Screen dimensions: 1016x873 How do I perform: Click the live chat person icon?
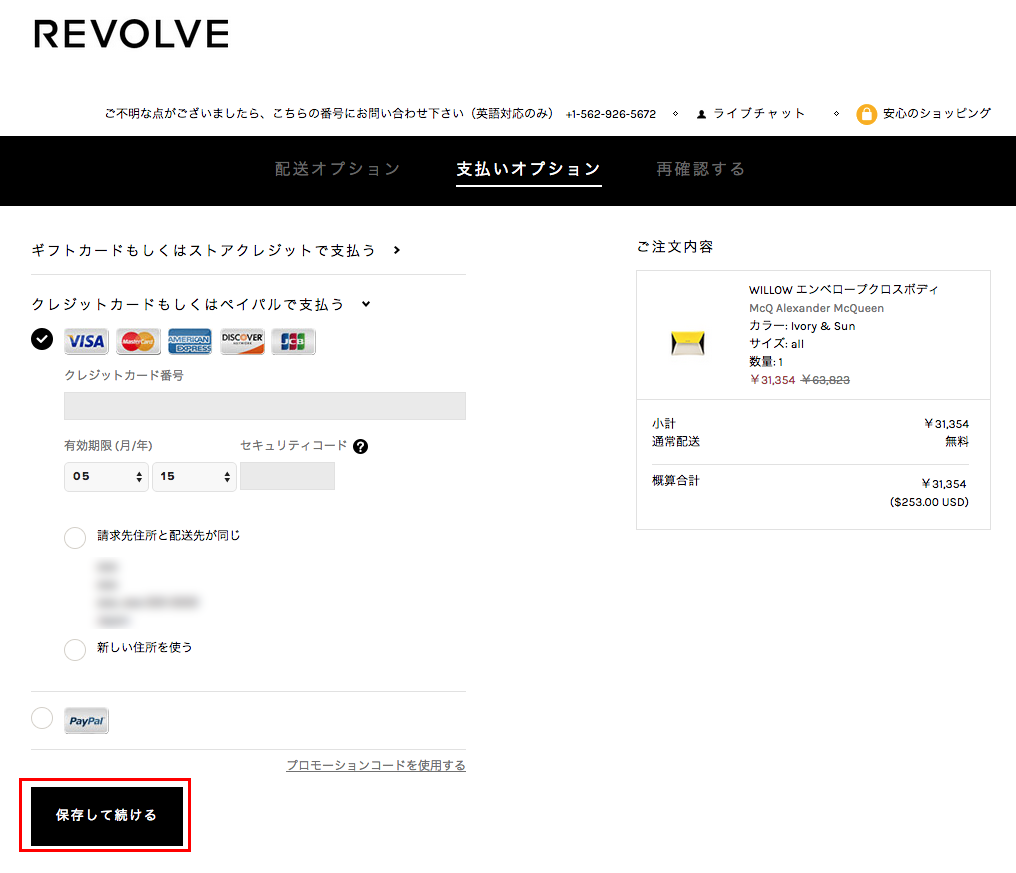(701, 114)
